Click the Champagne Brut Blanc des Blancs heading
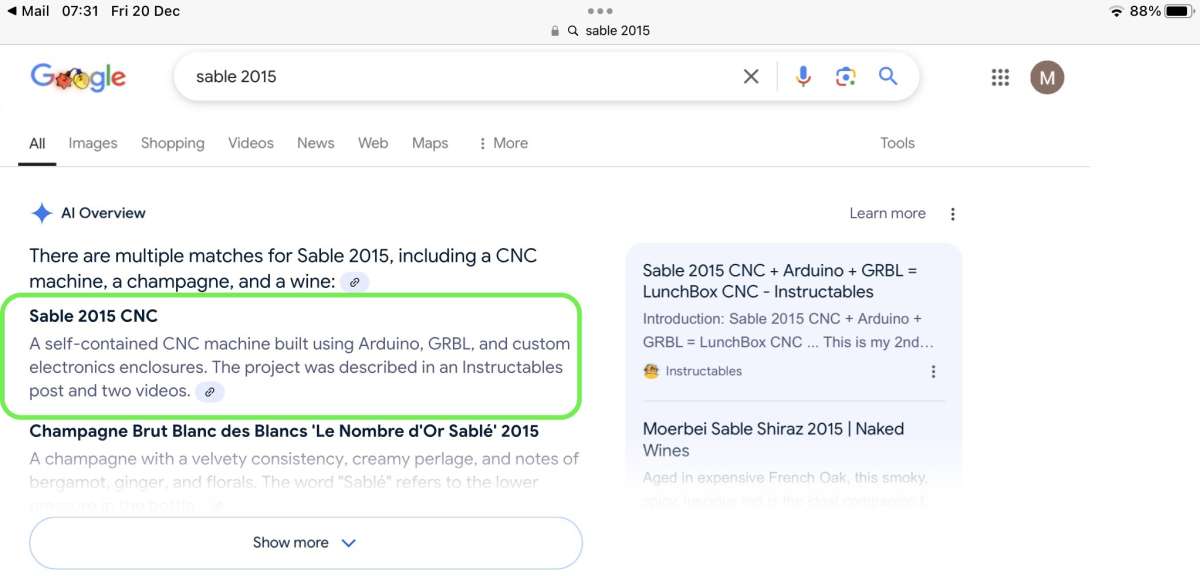 [284, 431]
